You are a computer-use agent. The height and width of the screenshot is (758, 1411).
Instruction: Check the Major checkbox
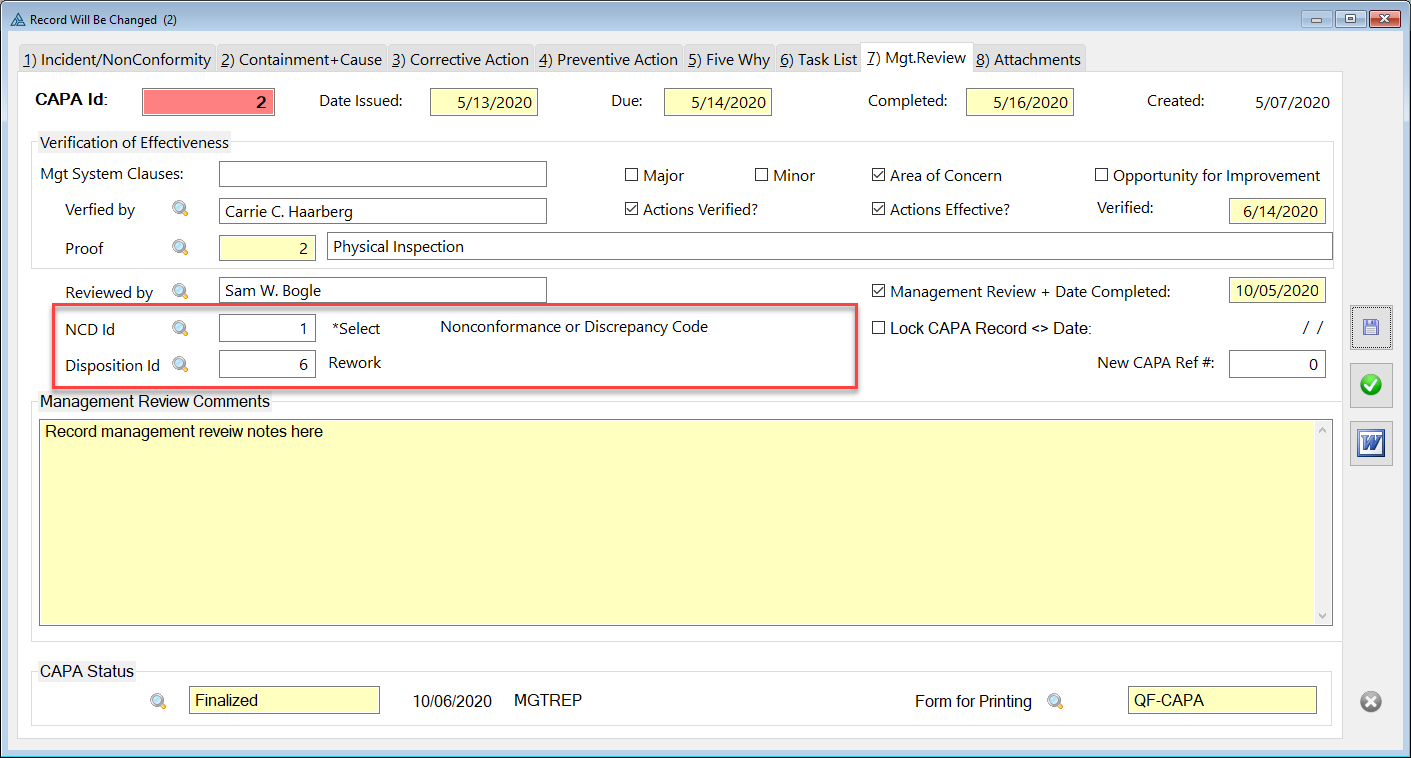(631, 175)
